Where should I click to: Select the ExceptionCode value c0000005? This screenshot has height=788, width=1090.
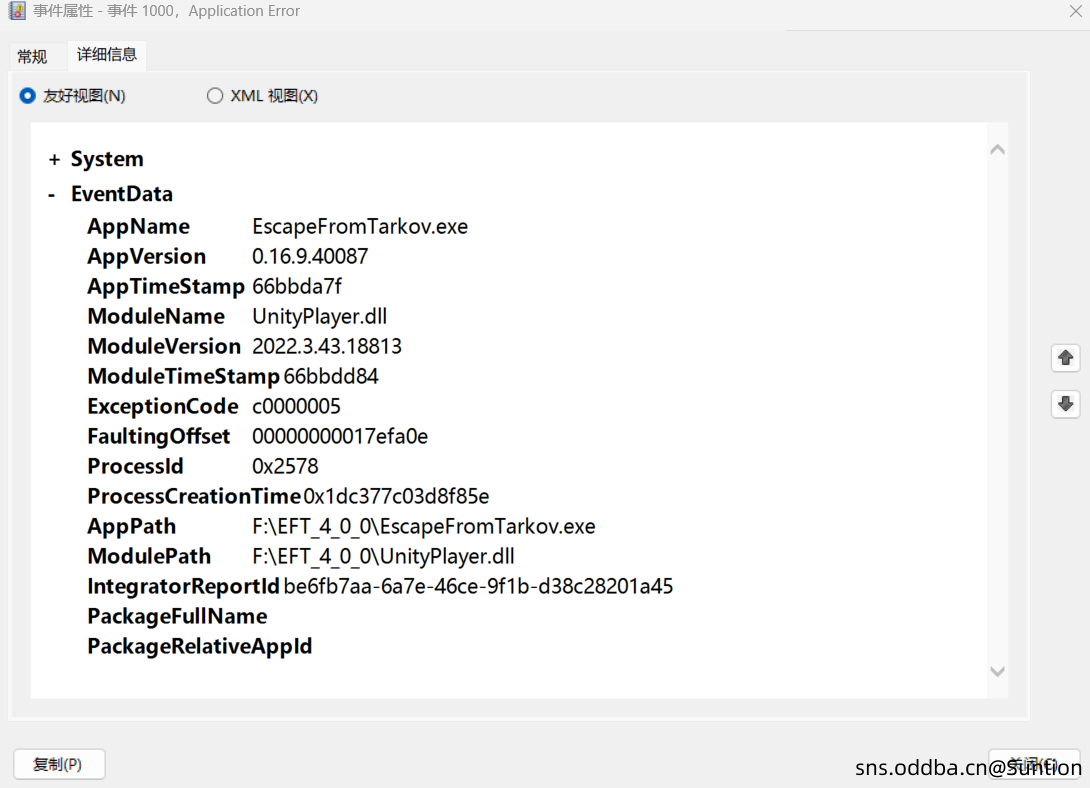296,406
